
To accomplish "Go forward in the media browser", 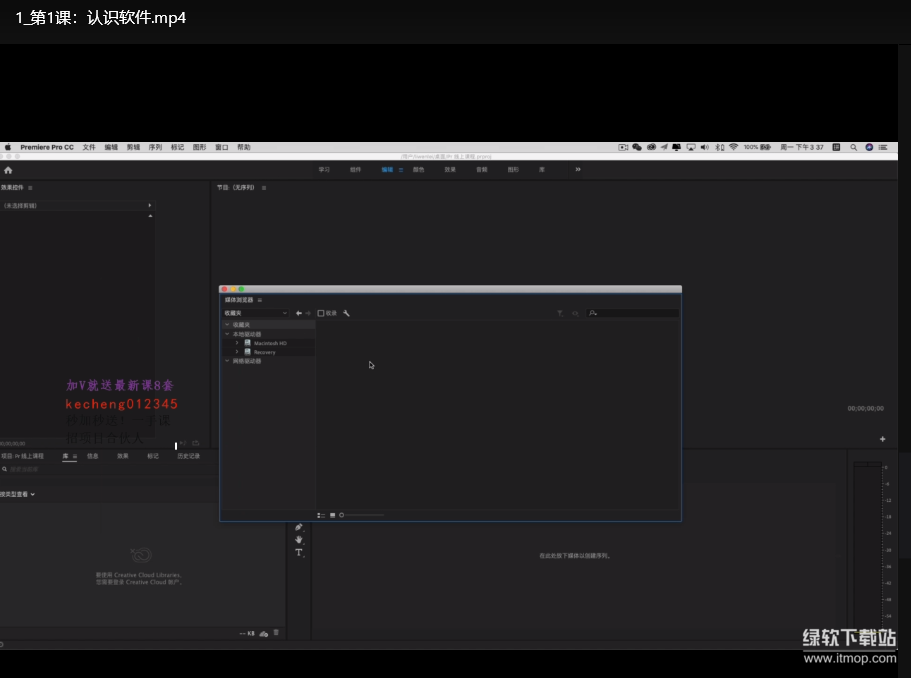I will point(308,313).
